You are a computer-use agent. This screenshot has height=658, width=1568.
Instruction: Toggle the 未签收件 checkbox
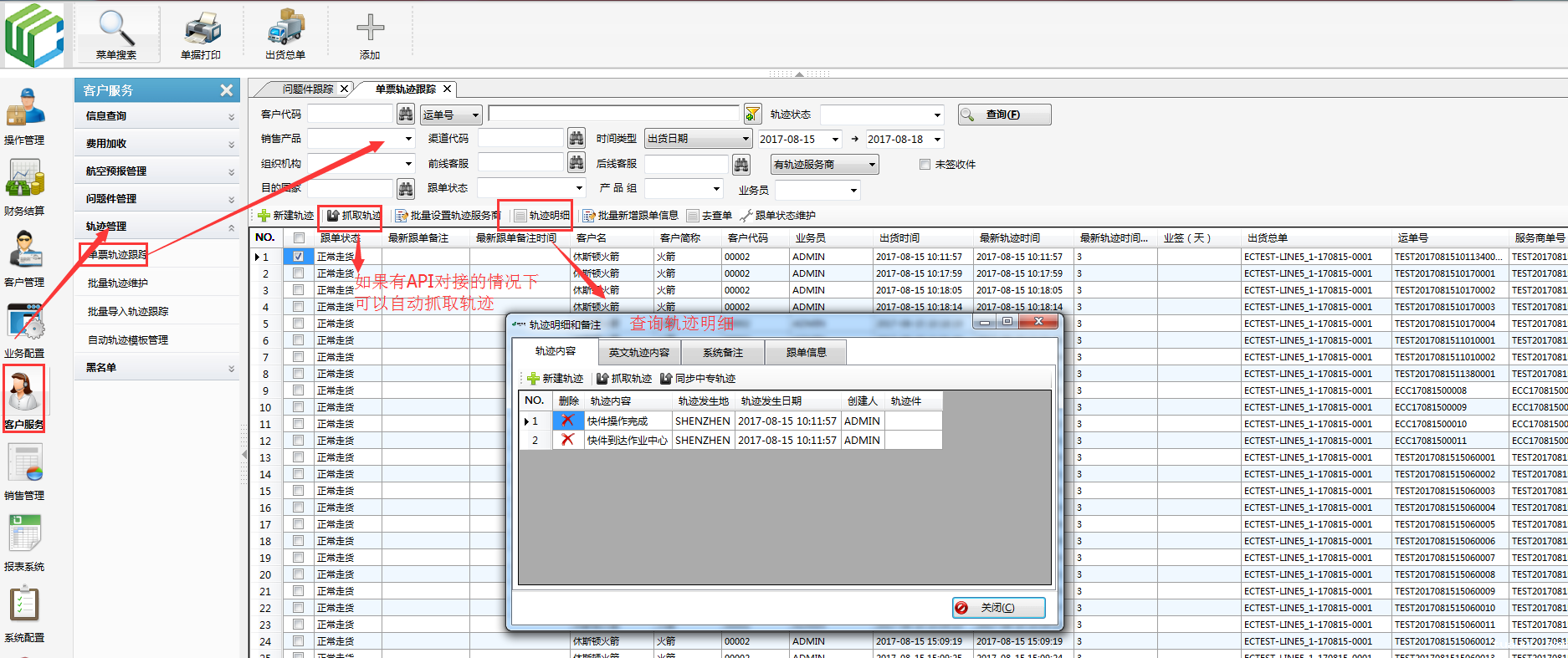(925, 164)
